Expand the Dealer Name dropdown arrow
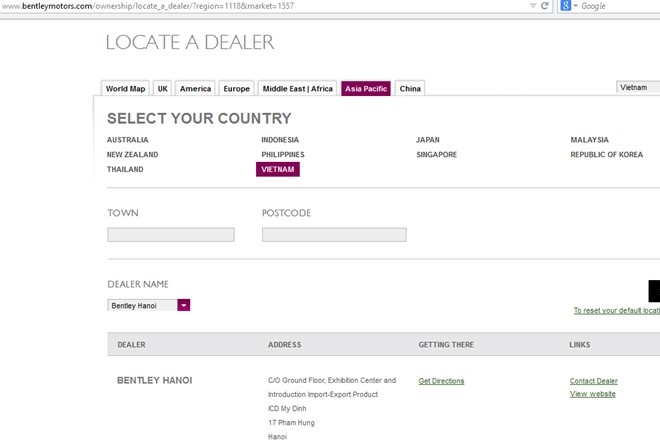Screen dimensions: 660x444 coord(183,305)
